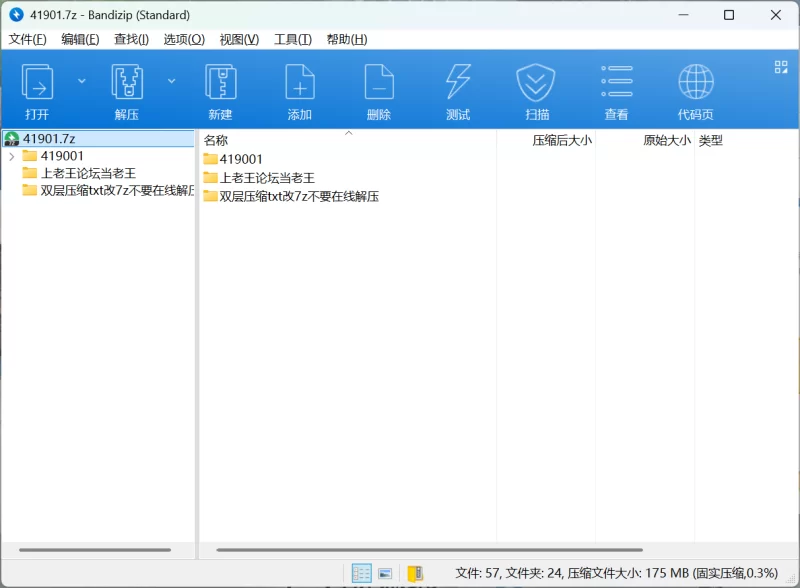Click the 打开 (Open) archive toolbar icon
The width and height of the screenshot is (800, 588).
(38, 90)
